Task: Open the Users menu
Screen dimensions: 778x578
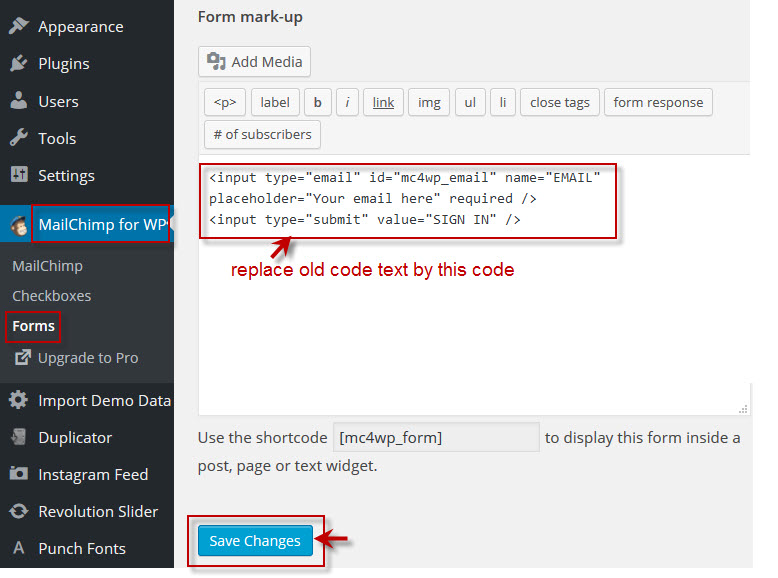Action: (x=59, y=101)
